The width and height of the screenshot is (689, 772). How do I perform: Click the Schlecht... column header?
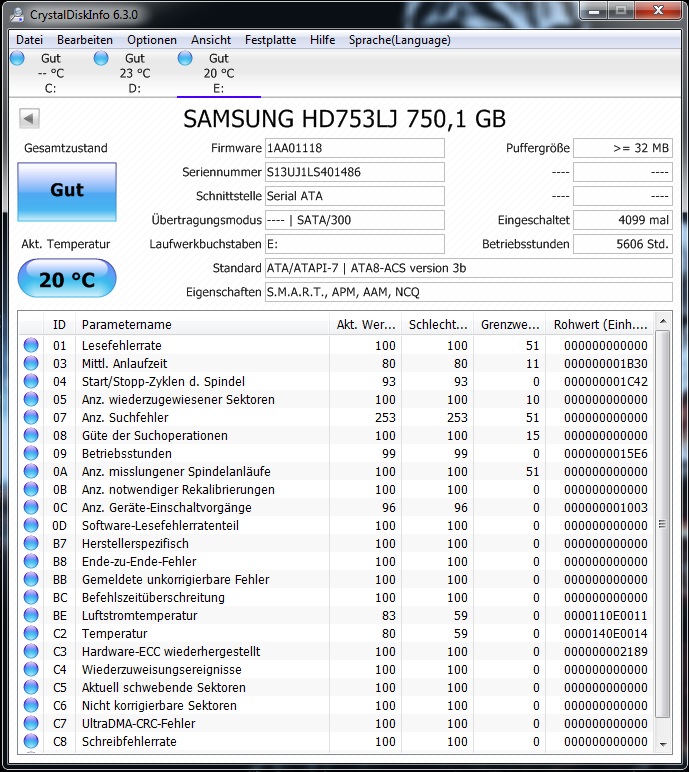(438, 324)
